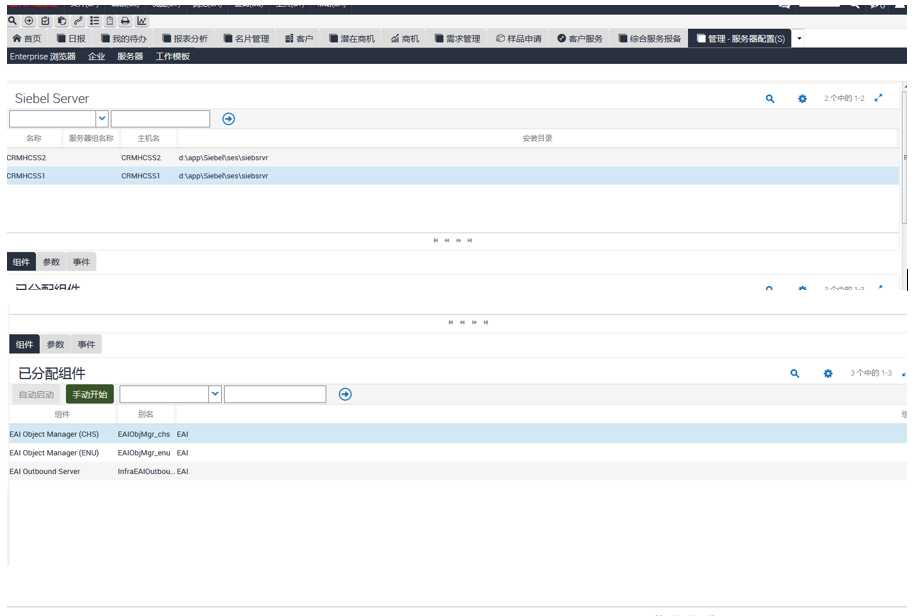Open the 综合服务报备 screen tab
This screenshot has height=616, width=921.
click(650, 38)
